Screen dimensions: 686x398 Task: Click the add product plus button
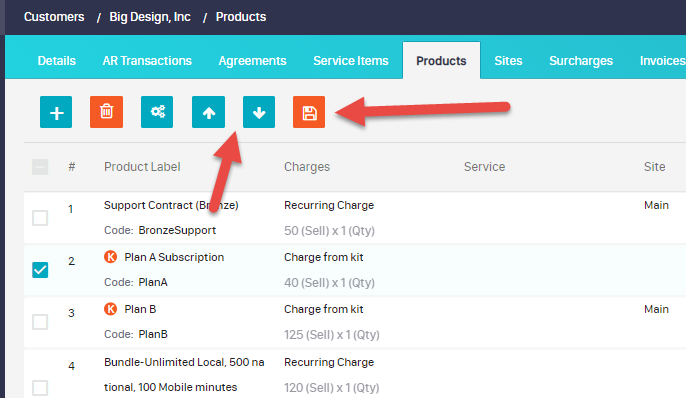[56, 112]
